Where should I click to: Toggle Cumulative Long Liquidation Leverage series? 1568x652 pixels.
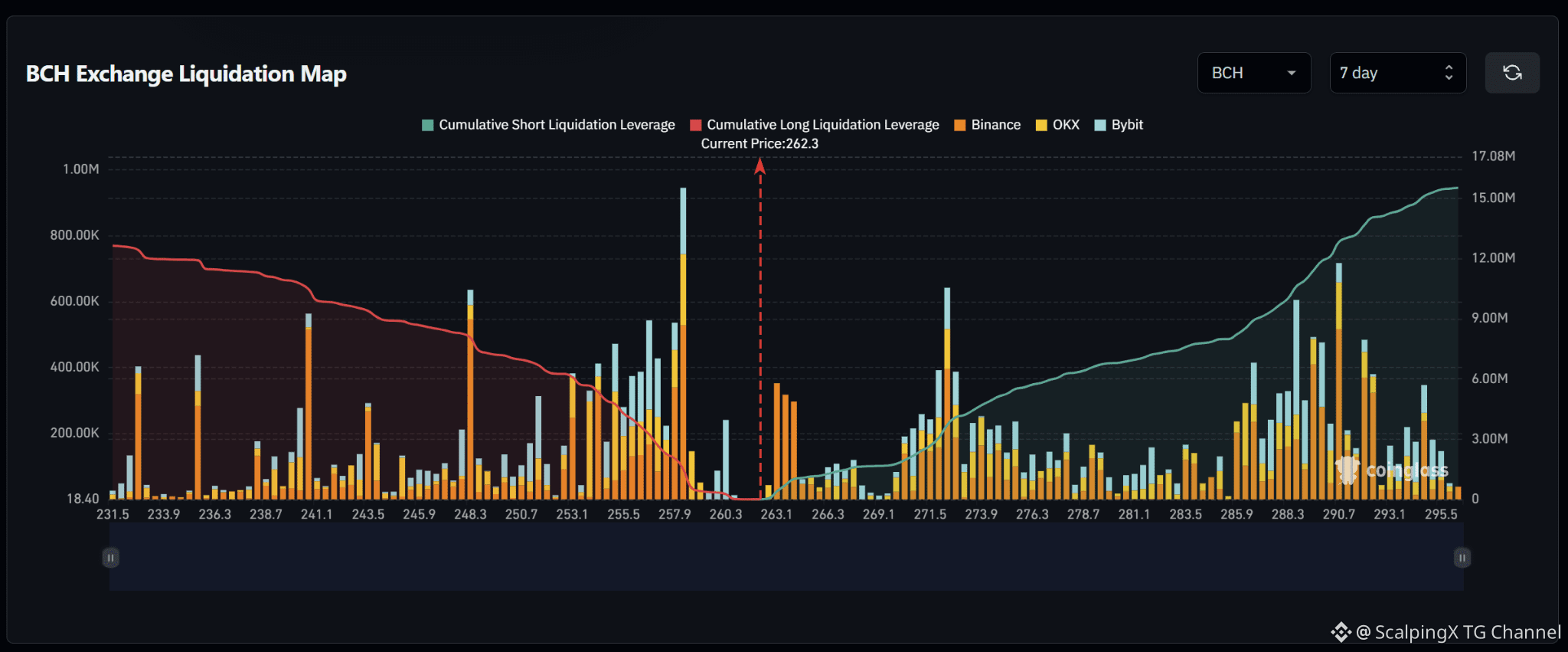(x=815, y=125)
